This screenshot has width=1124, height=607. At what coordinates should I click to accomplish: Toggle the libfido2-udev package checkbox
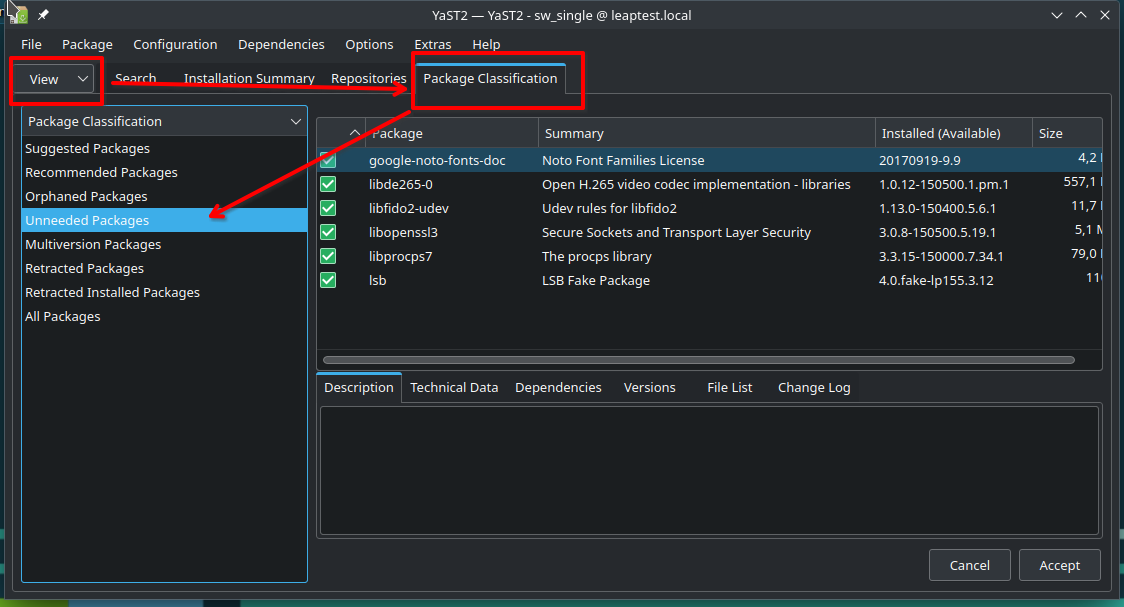328,208
